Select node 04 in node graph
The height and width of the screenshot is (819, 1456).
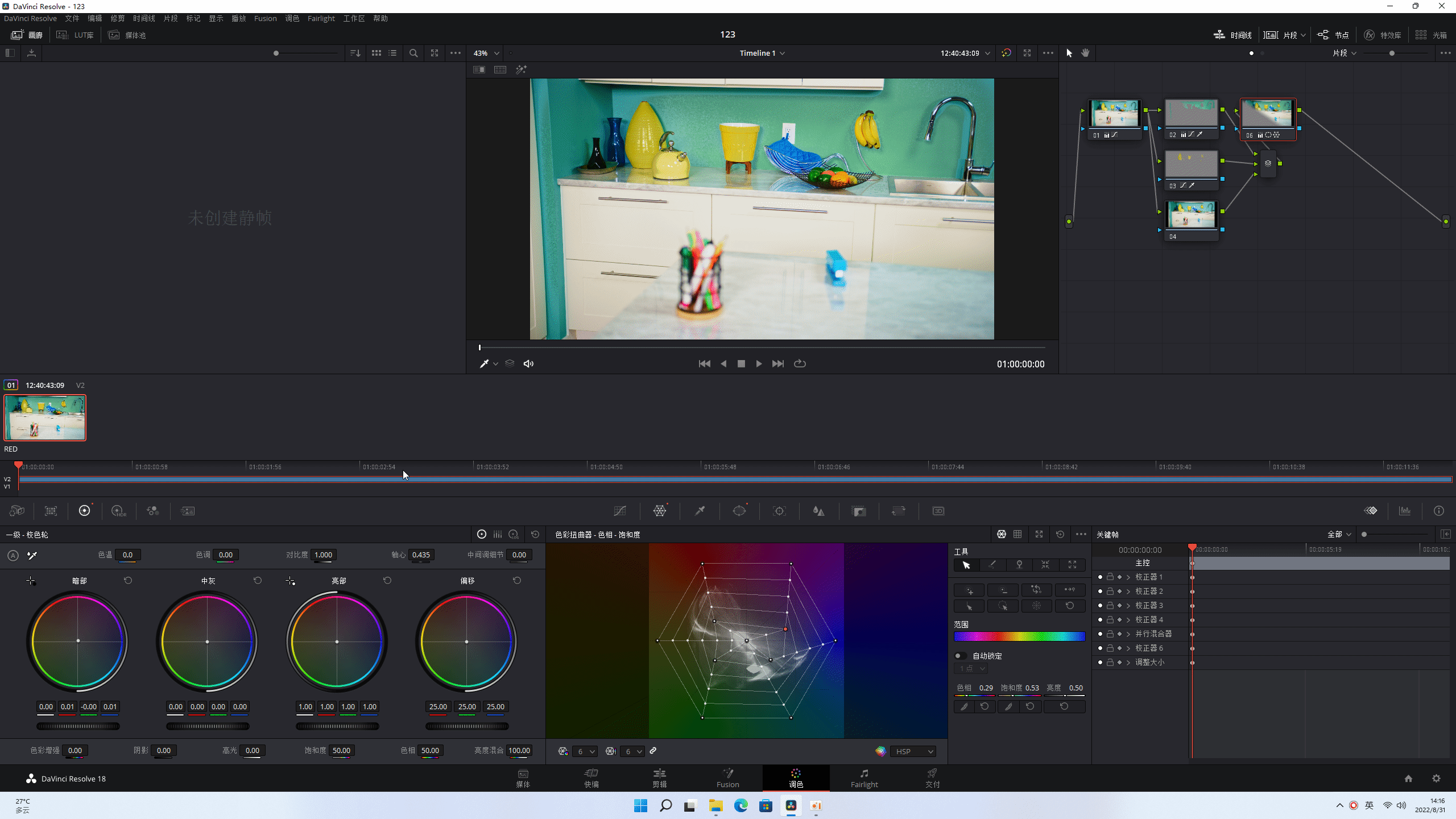[x=1191, y=216]
